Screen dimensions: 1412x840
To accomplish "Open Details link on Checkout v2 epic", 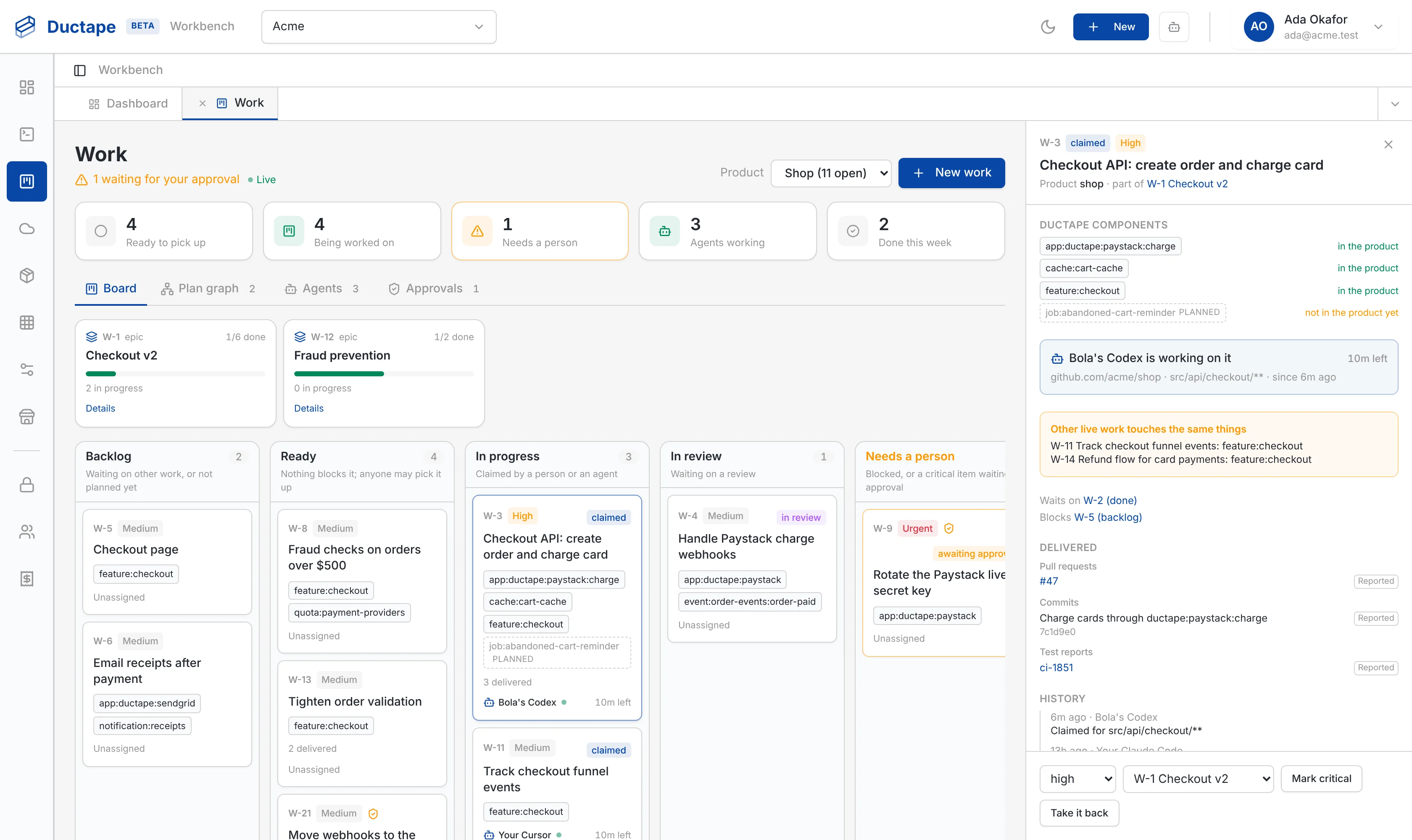I will (x=100, y=408).
